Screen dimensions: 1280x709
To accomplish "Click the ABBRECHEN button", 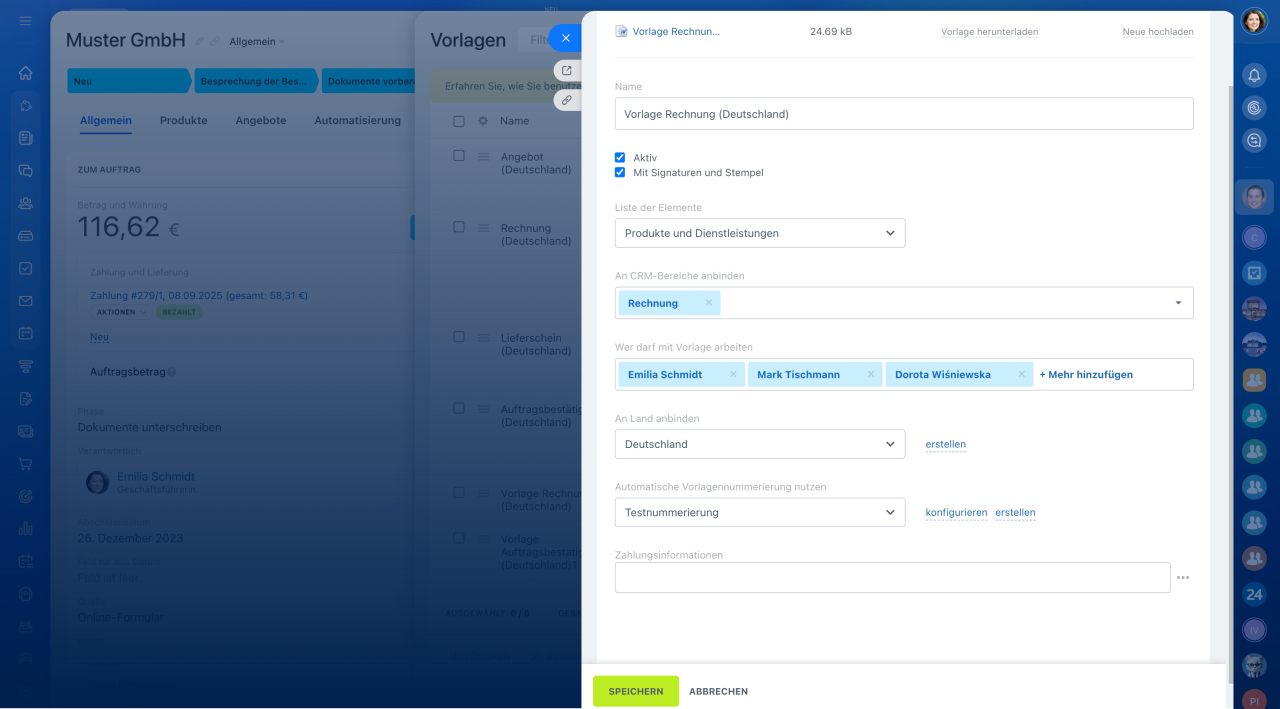I will (x=718, y=691).
